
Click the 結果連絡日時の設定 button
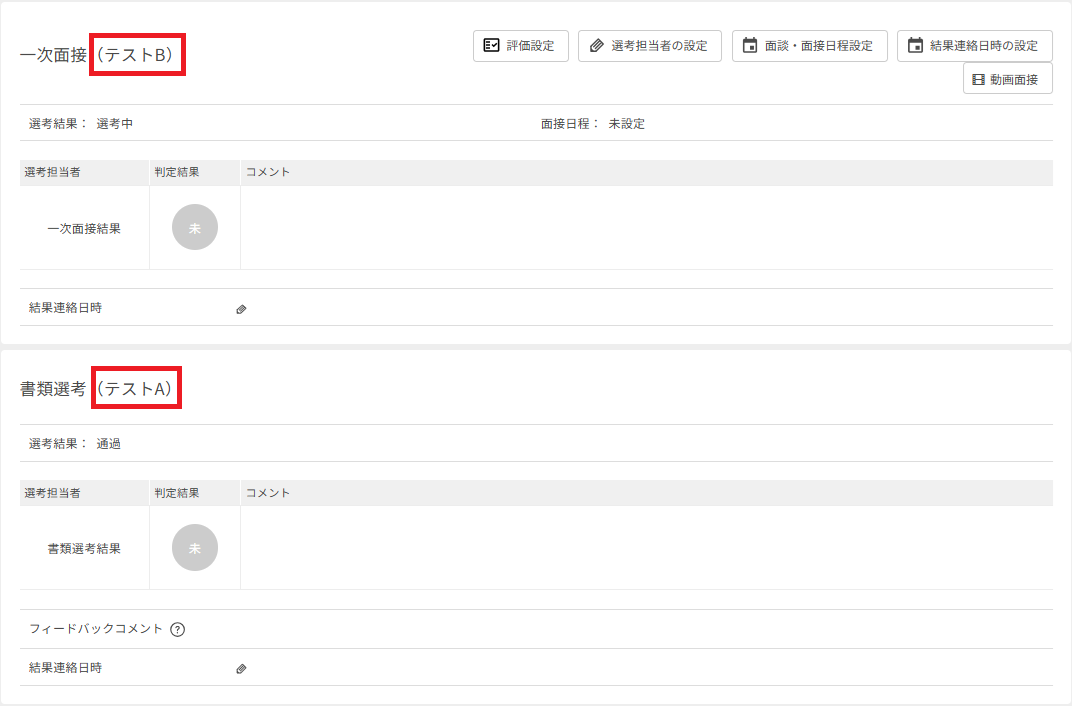[x=974, y=46]
